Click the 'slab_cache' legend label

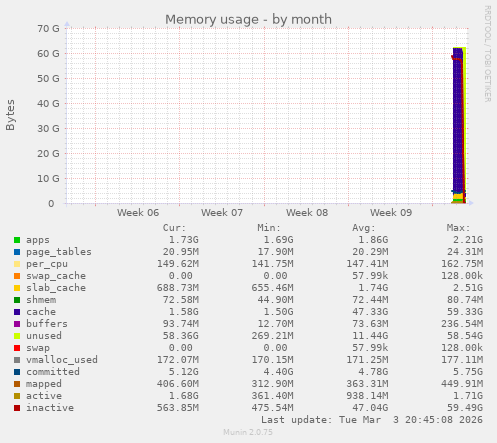[56, 288]
